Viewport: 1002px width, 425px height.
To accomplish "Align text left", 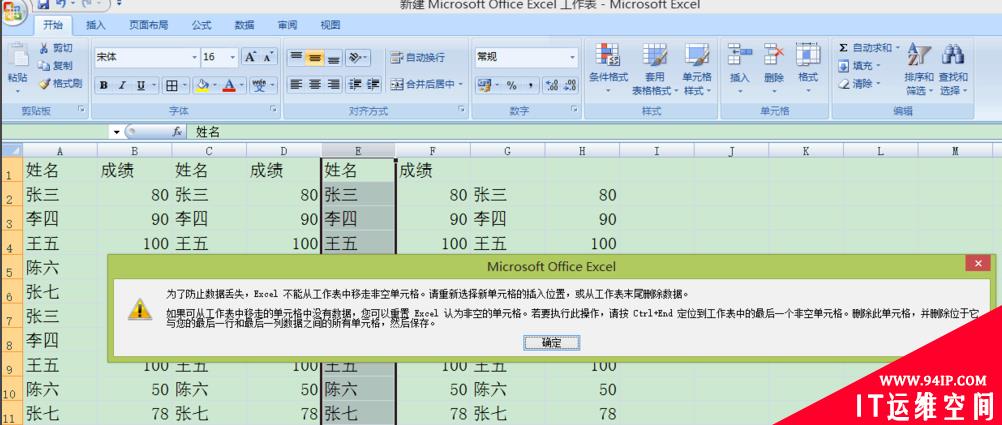I will pyautogui.click(x=296, y=84).
